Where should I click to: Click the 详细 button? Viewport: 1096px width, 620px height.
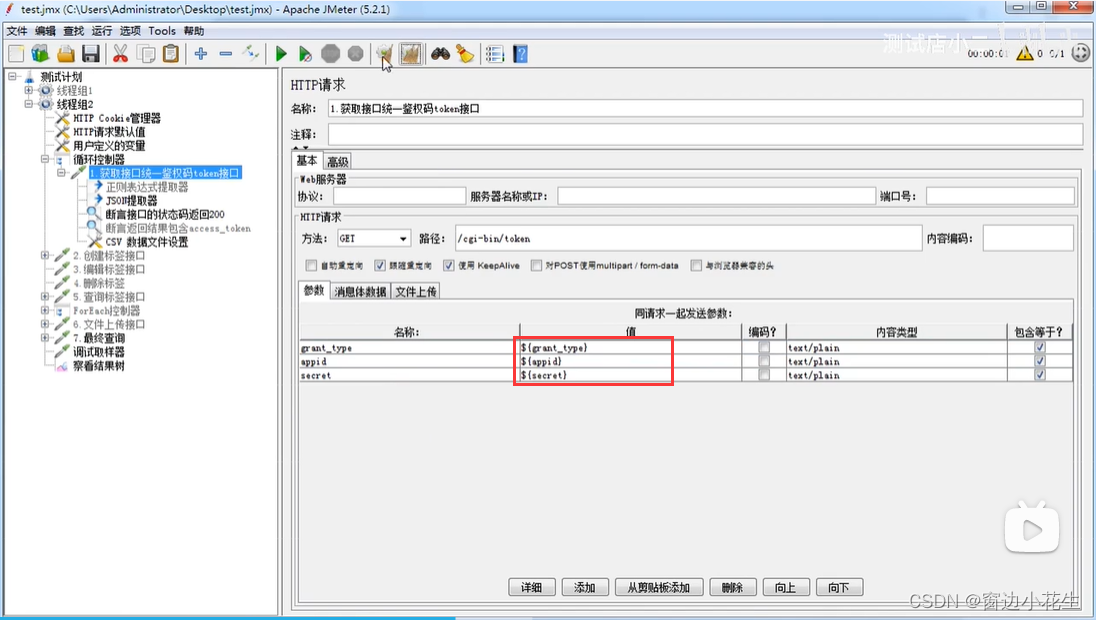click(x=531, y=587)
